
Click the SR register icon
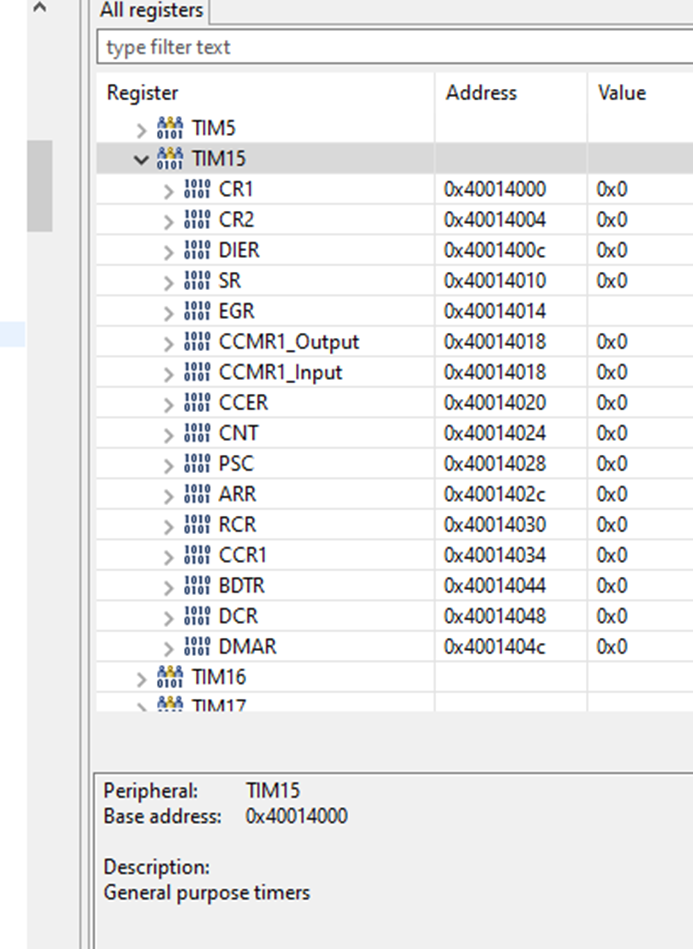pyautogui.click(x=197, y=280)
